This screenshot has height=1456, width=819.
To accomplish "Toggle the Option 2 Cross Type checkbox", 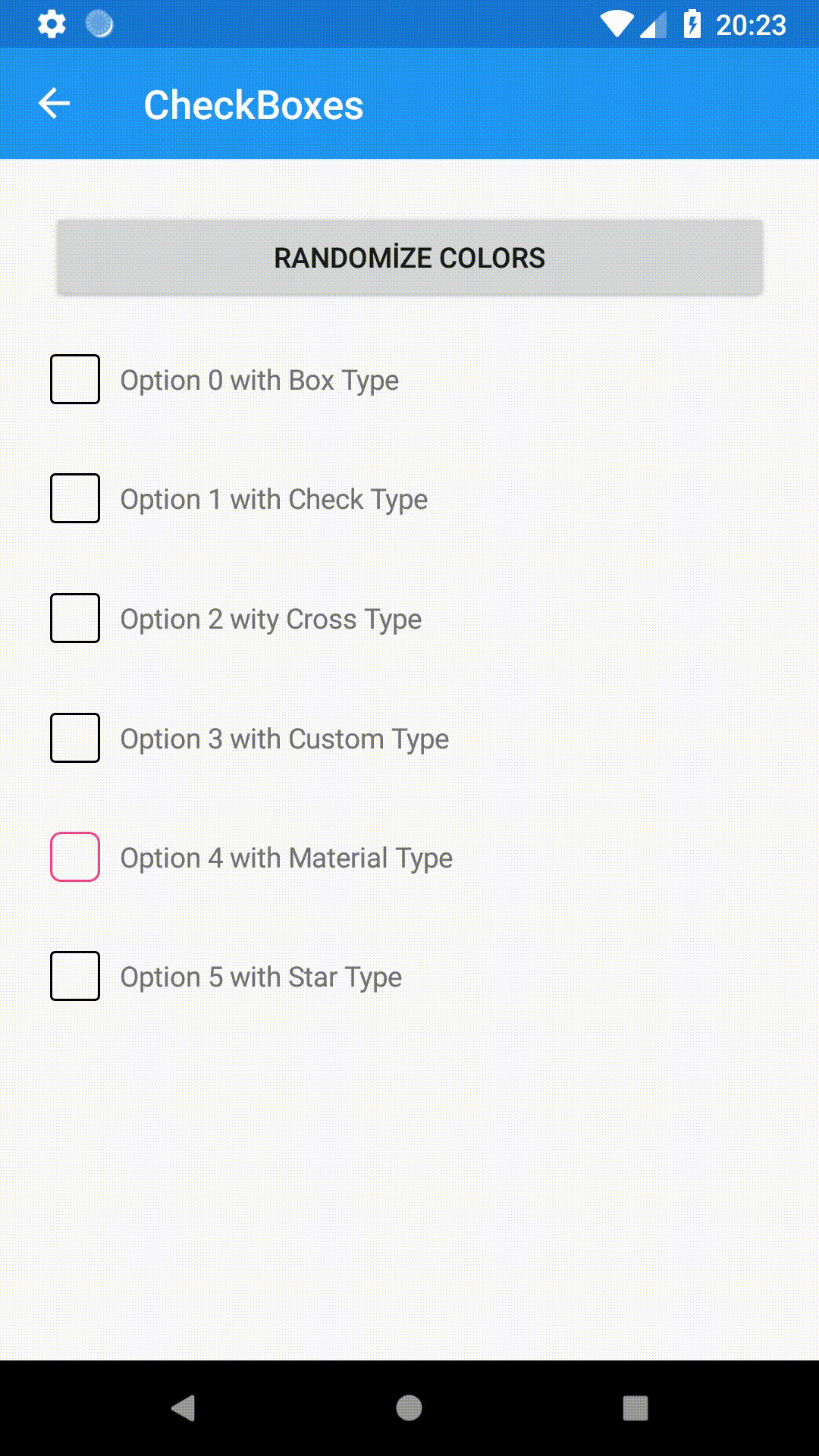I will pyautogui.click(x=75, y=618).
